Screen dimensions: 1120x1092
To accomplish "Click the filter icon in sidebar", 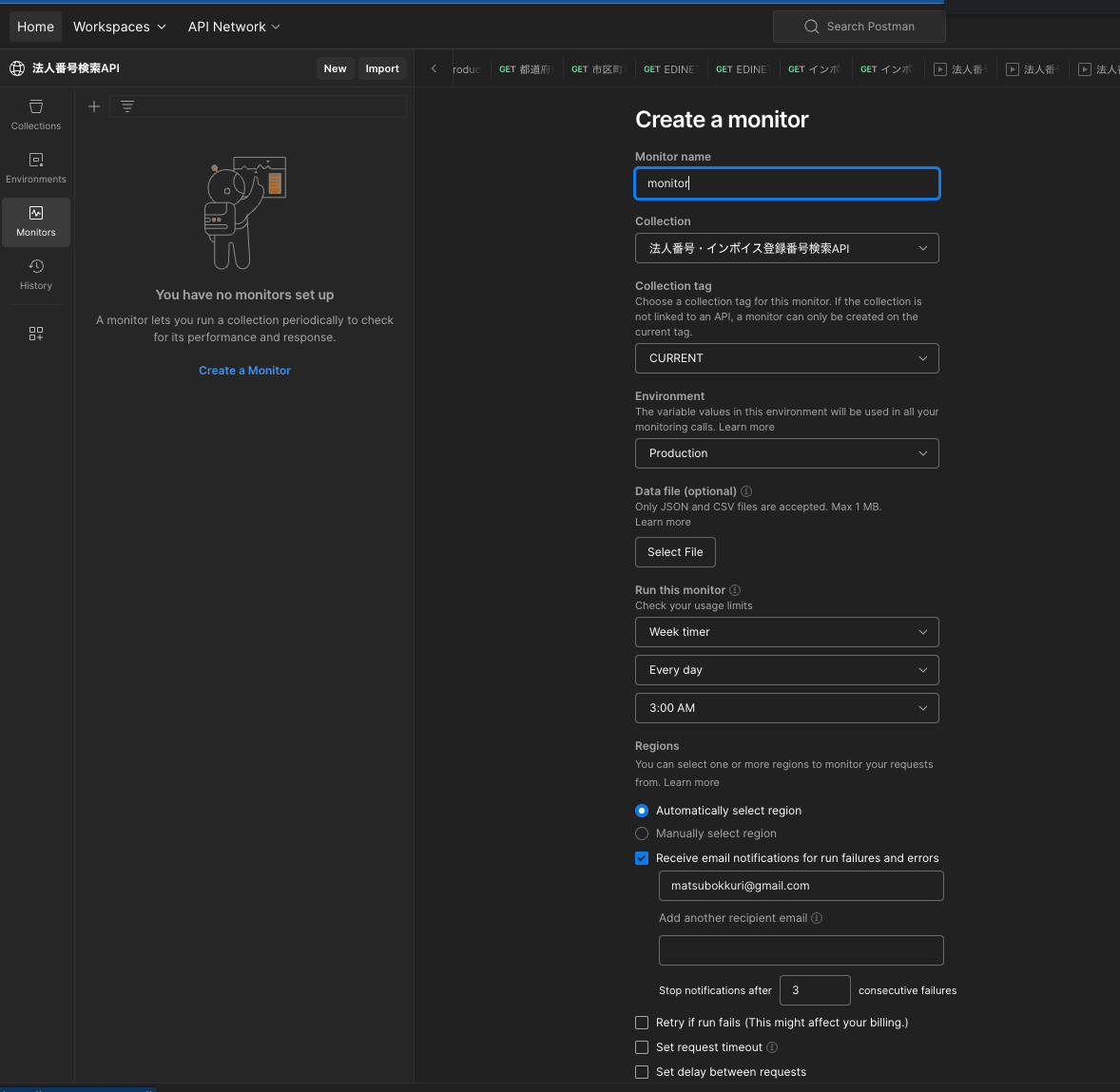I will [127, 106].
